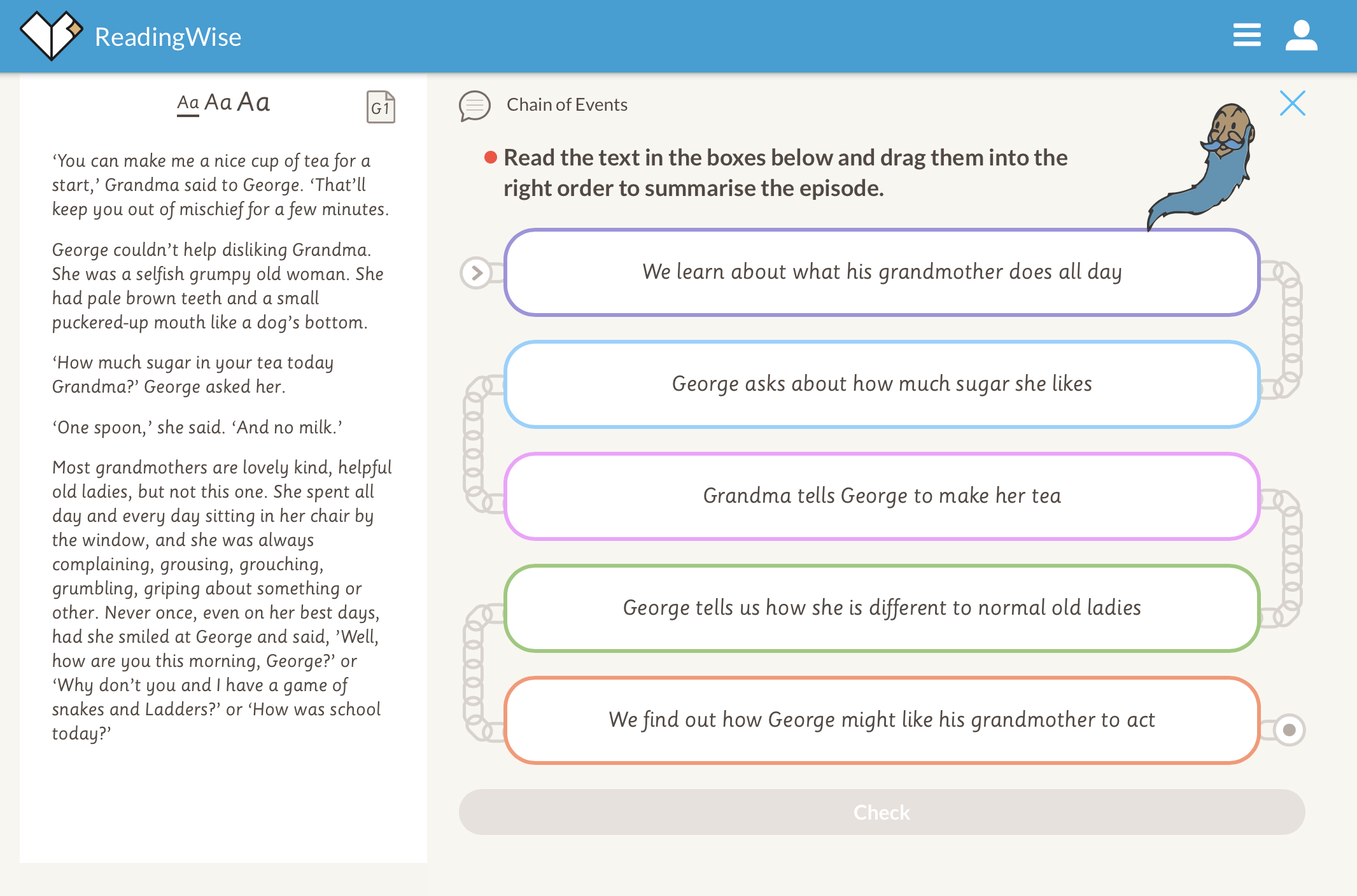Viewport: 1357px width, 896px height.
Task: Open the G1 document icon
Action: pyautogui.click(x=381, y=106)
